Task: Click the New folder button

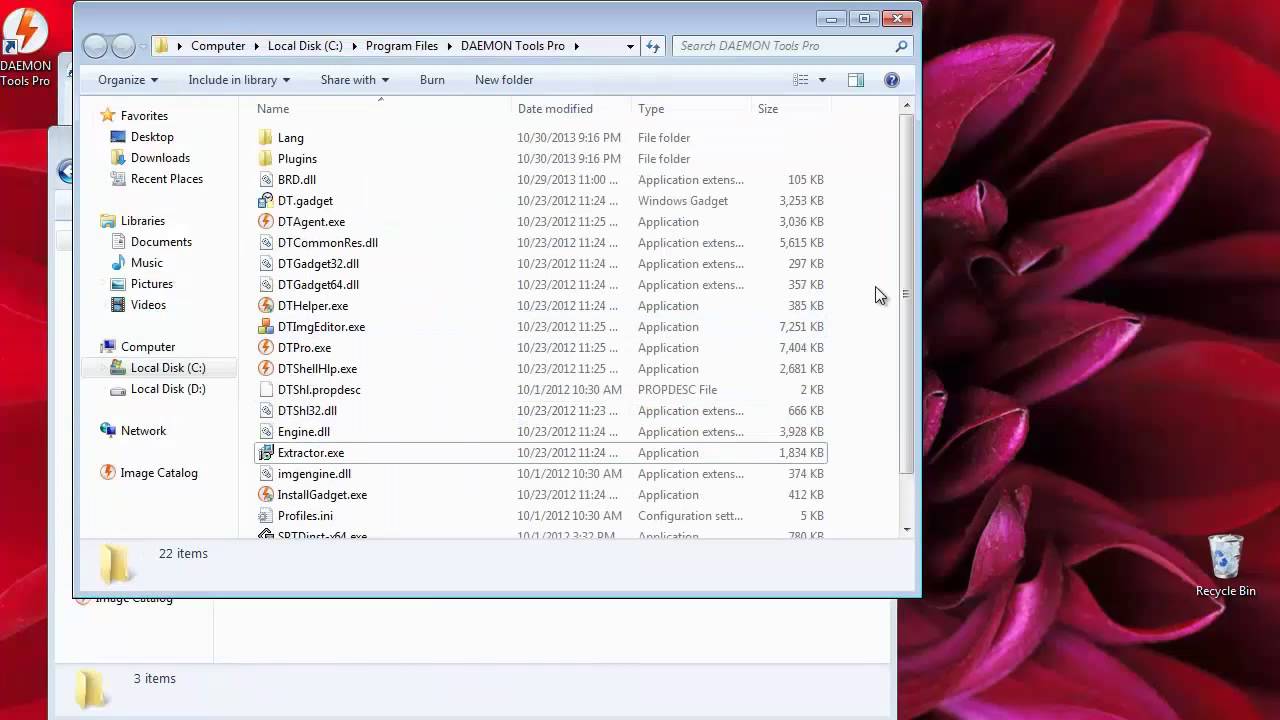Action: 504,80
